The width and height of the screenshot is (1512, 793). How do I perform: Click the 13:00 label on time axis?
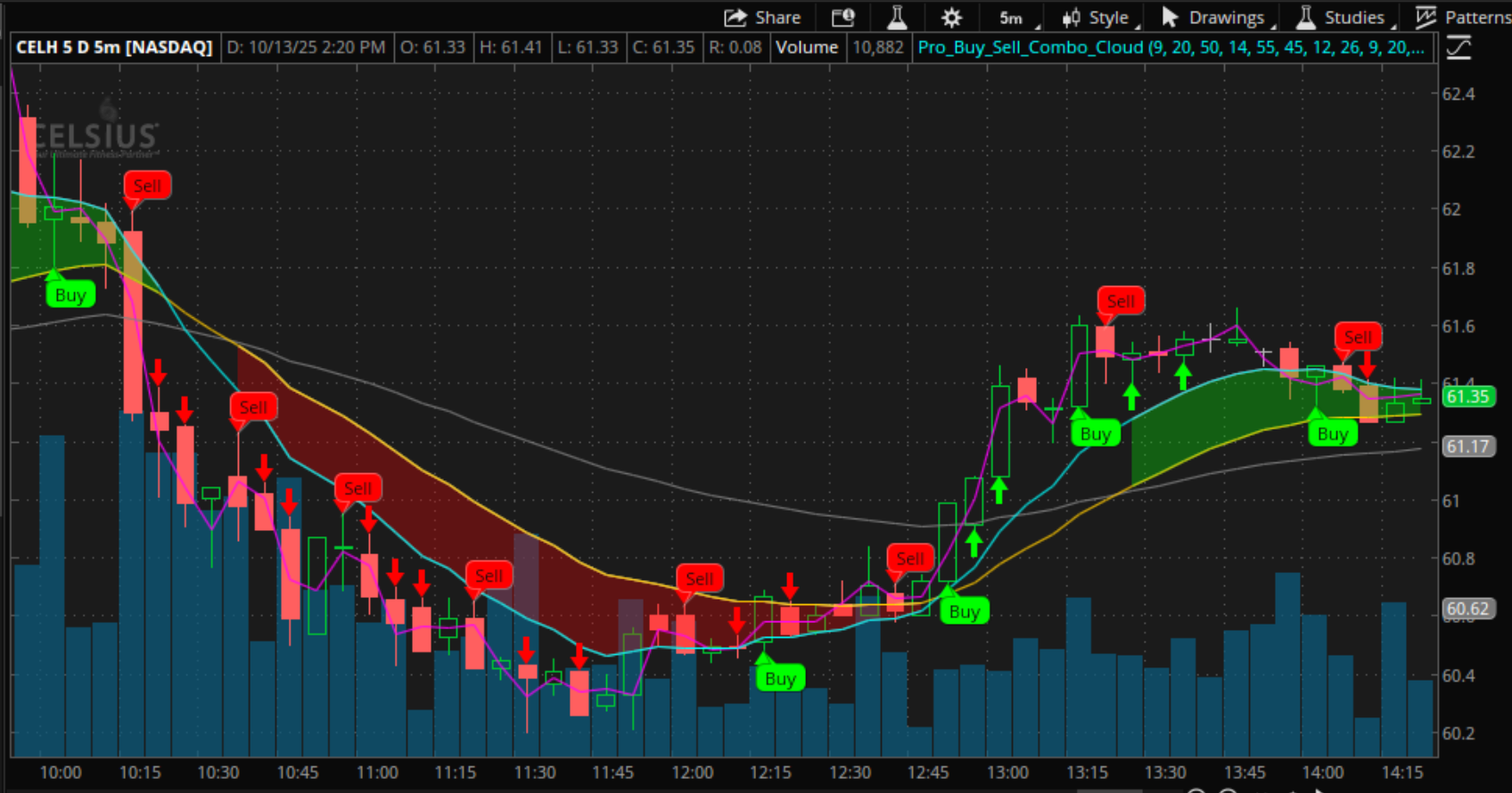click(x=1007, y=773)
